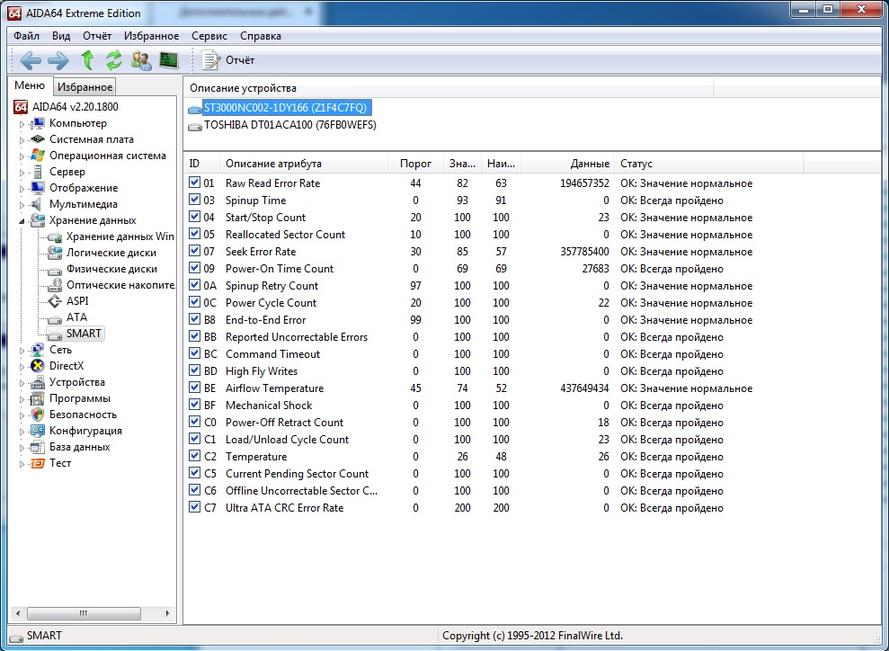Click the Оптические накопители drive icon
889x651 pixels.
(55, 285)
